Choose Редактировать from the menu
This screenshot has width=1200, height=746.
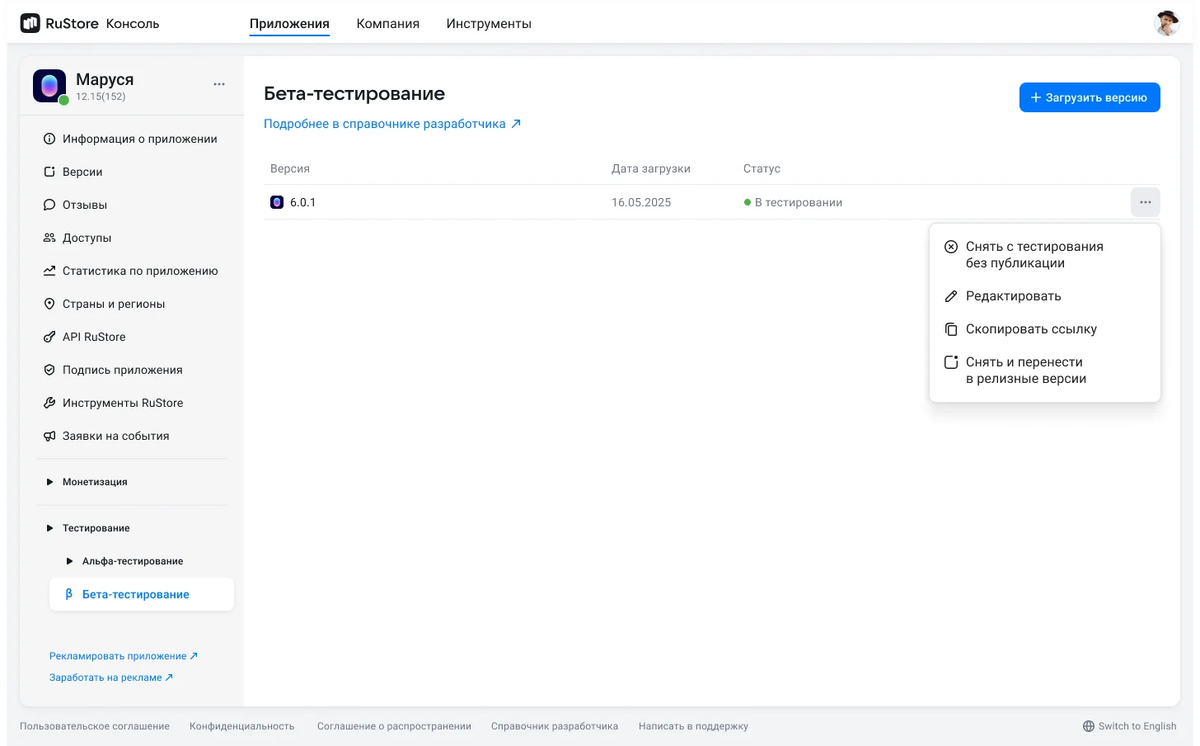point(1045,296)
